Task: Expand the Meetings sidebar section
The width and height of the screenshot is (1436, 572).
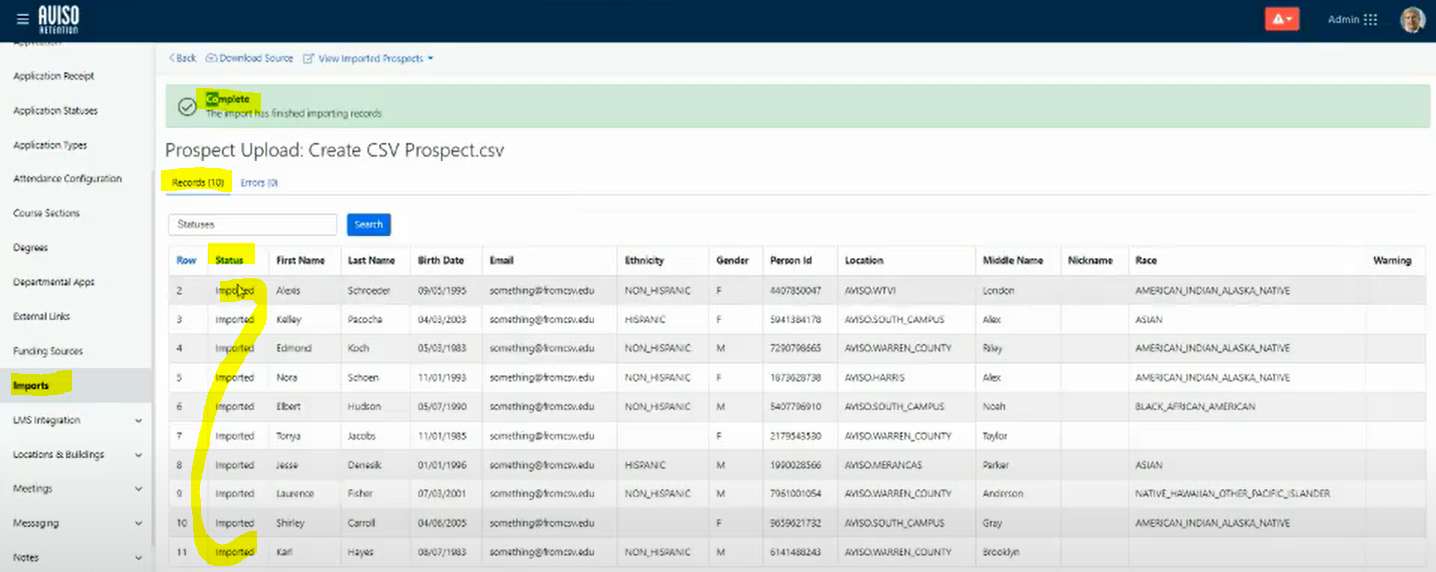Action: pos(76,489)
